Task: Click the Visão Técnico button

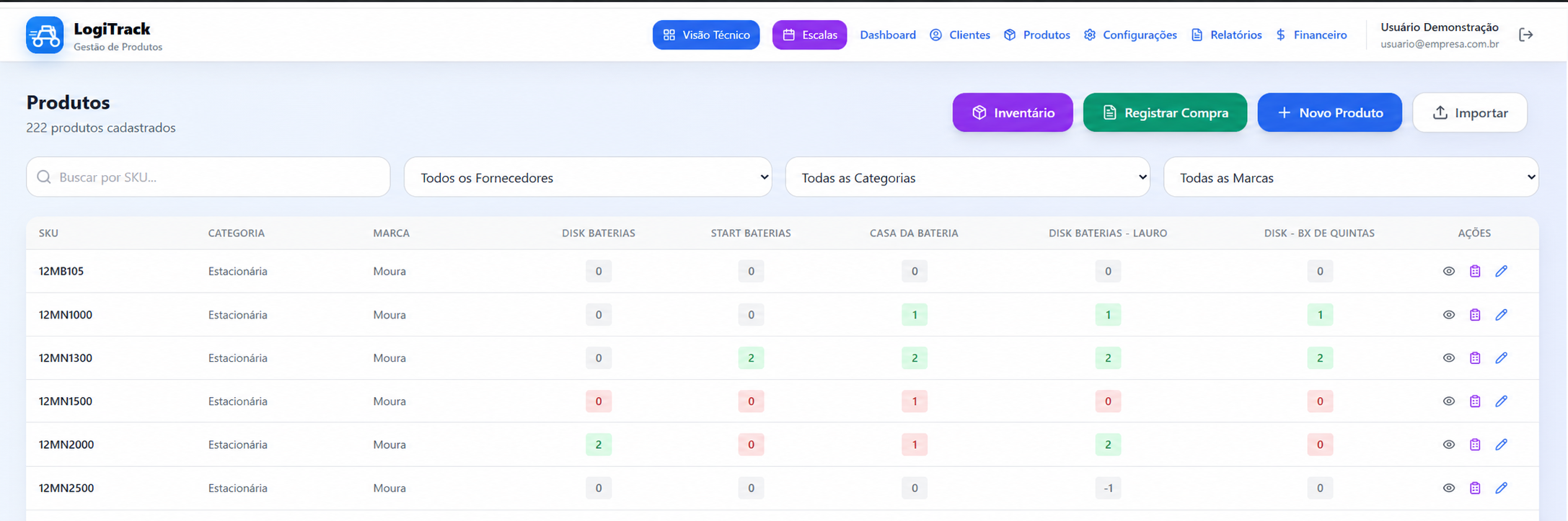Action: 706,35
